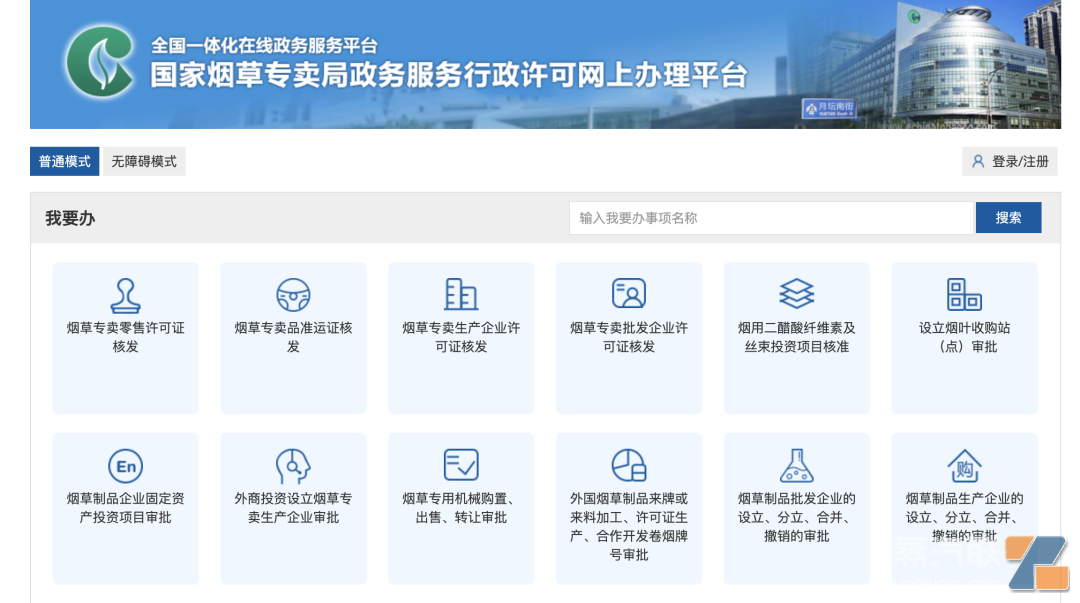Select the 烟草专卖零售许可证核发 stamp icon

(x=125, y=295)
